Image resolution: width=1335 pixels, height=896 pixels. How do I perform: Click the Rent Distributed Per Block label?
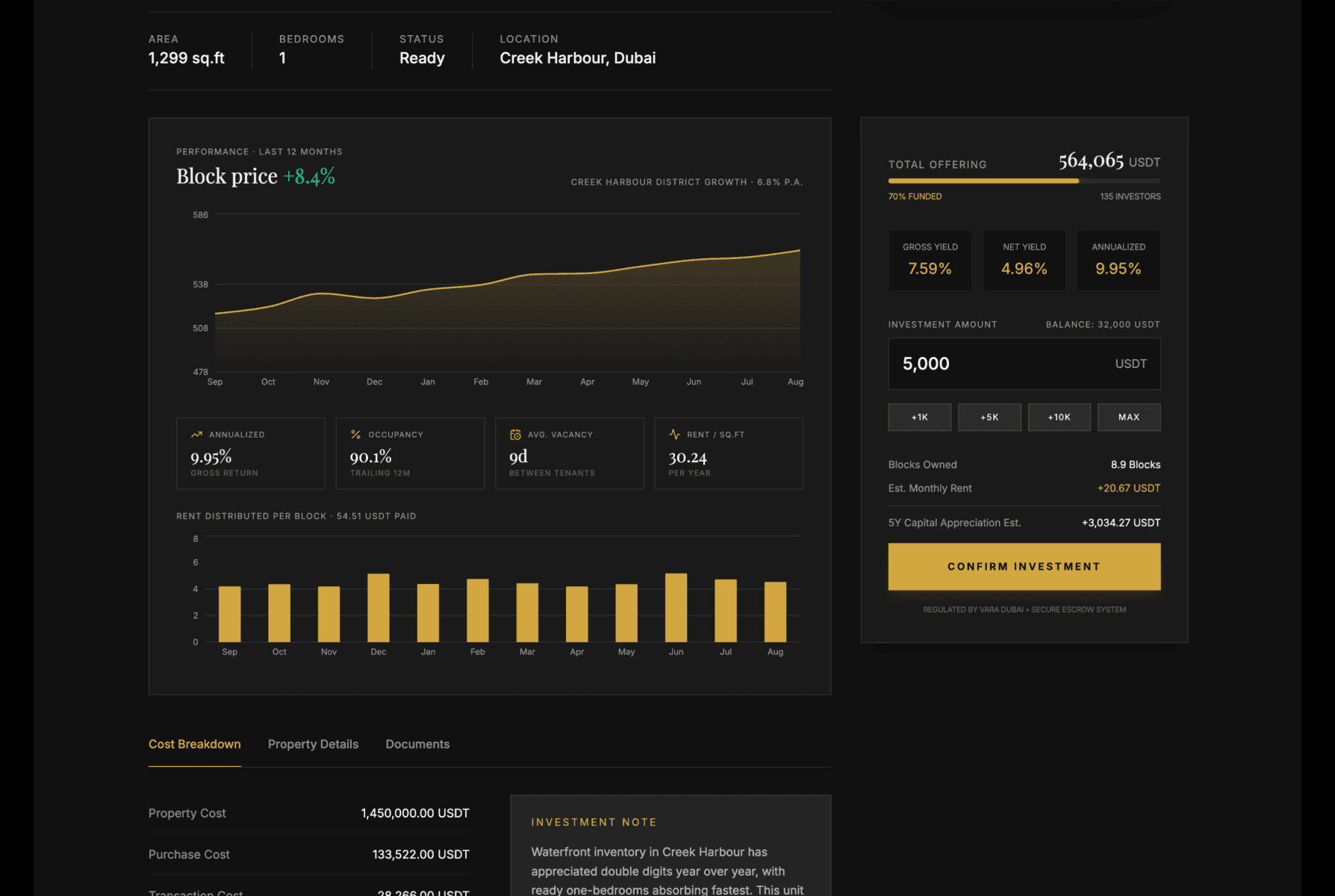[296, 516]
